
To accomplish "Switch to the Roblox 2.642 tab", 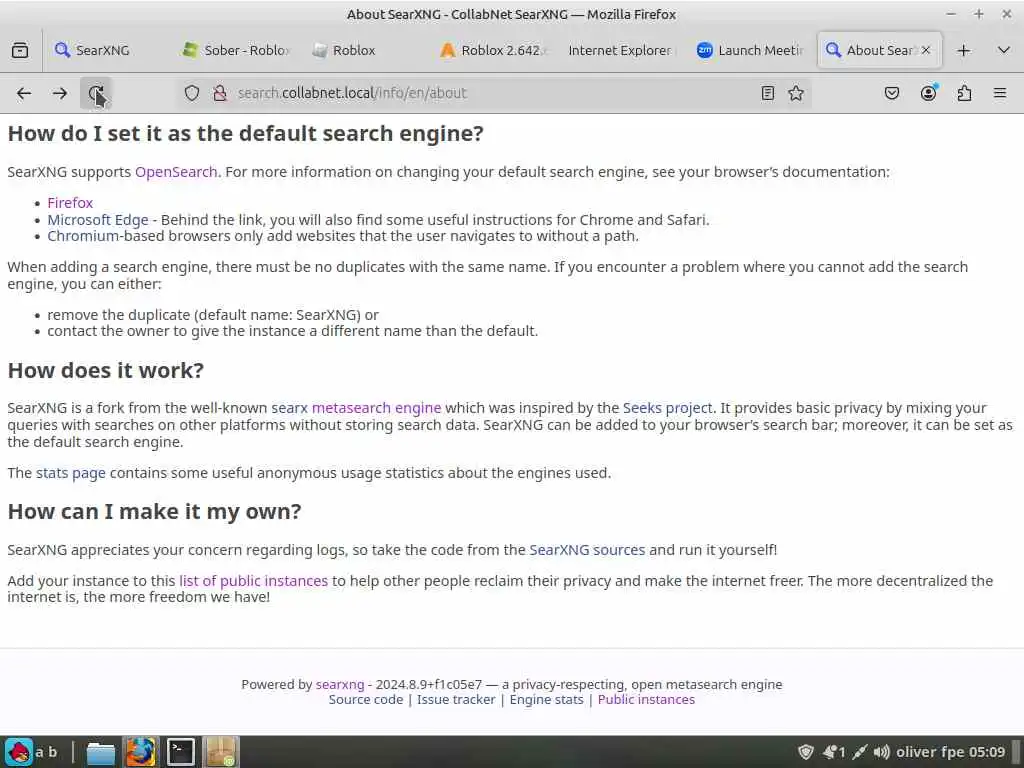I will [494, 50].
